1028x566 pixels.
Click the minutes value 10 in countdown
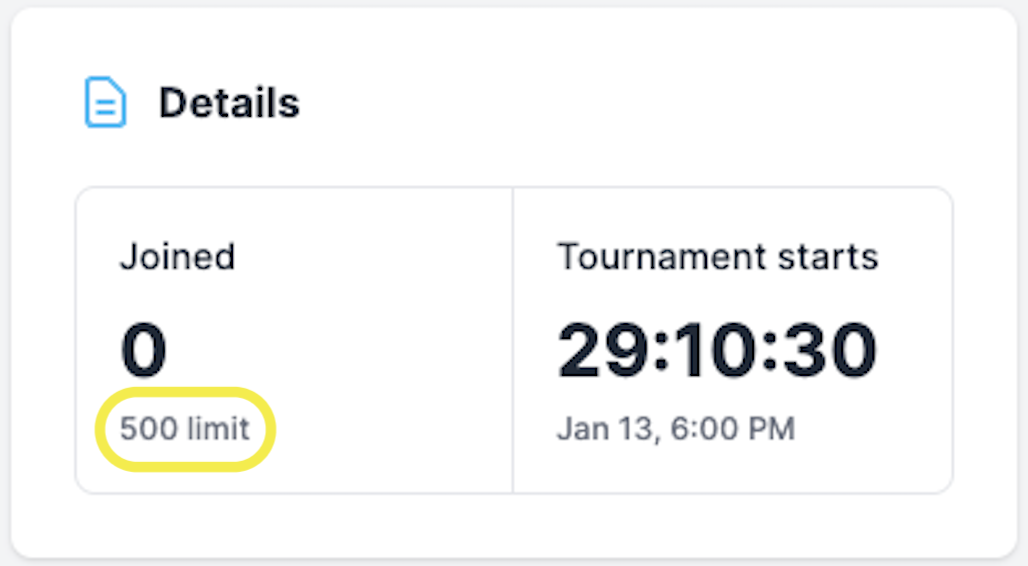tap(716, 350)
